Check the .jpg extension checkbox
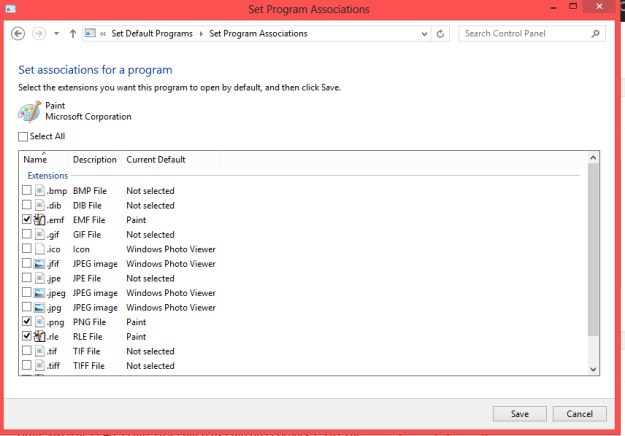 point(27,307)
